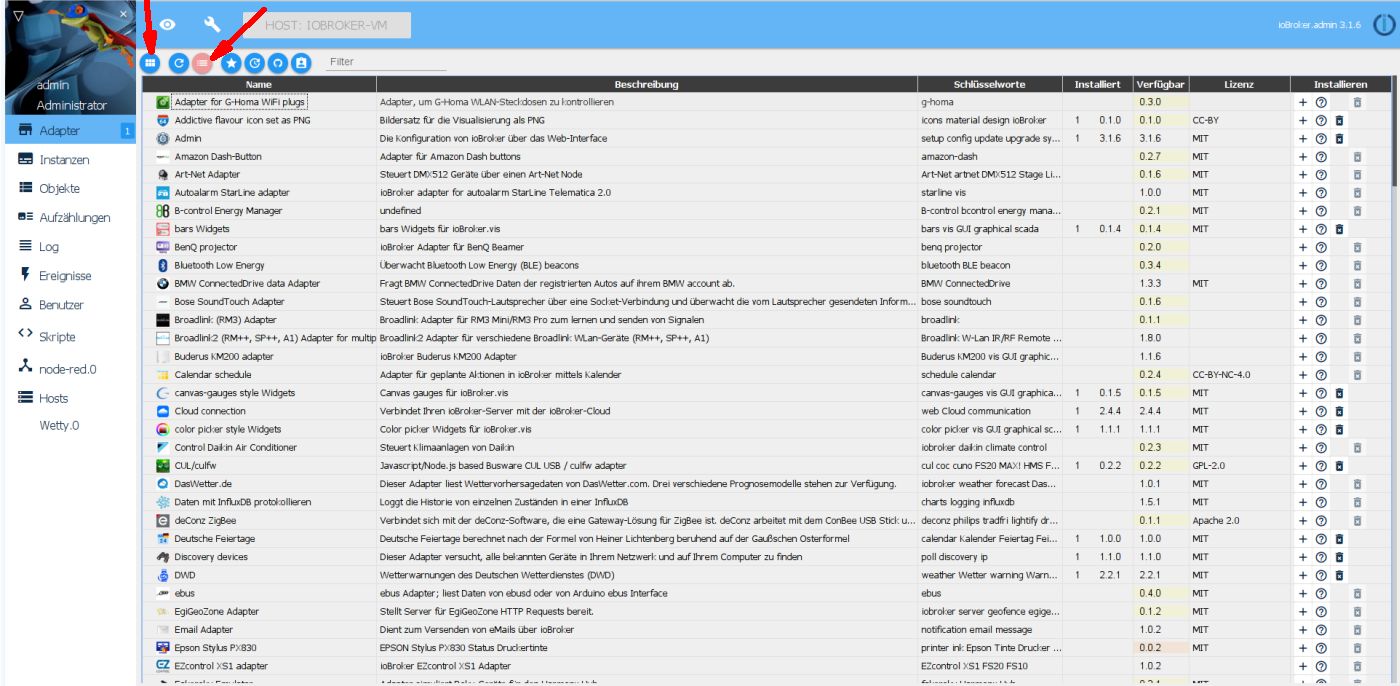
Task: Open the Adapter menu entry
Action: pos(70,130)
